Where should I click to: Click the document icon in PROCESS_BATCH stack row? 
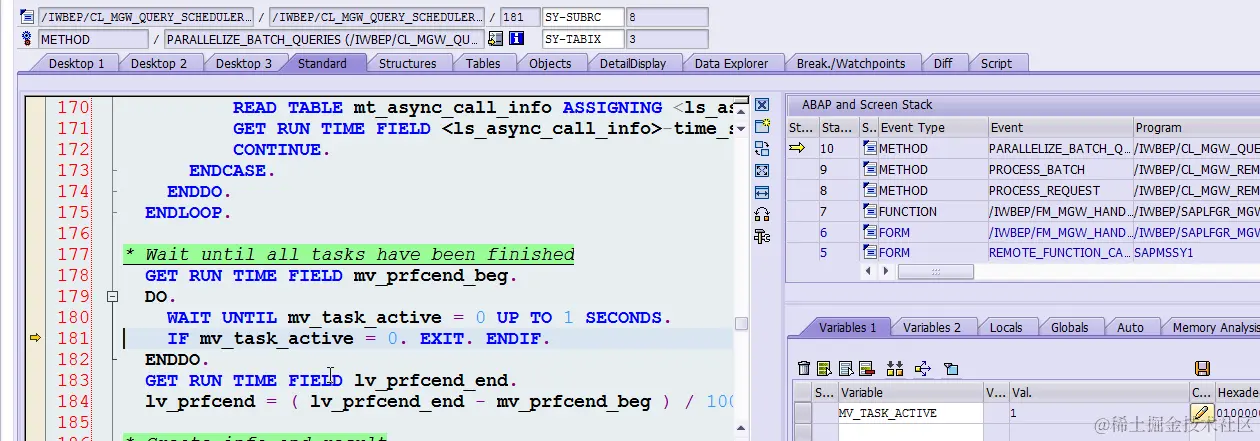click(868, 170)
